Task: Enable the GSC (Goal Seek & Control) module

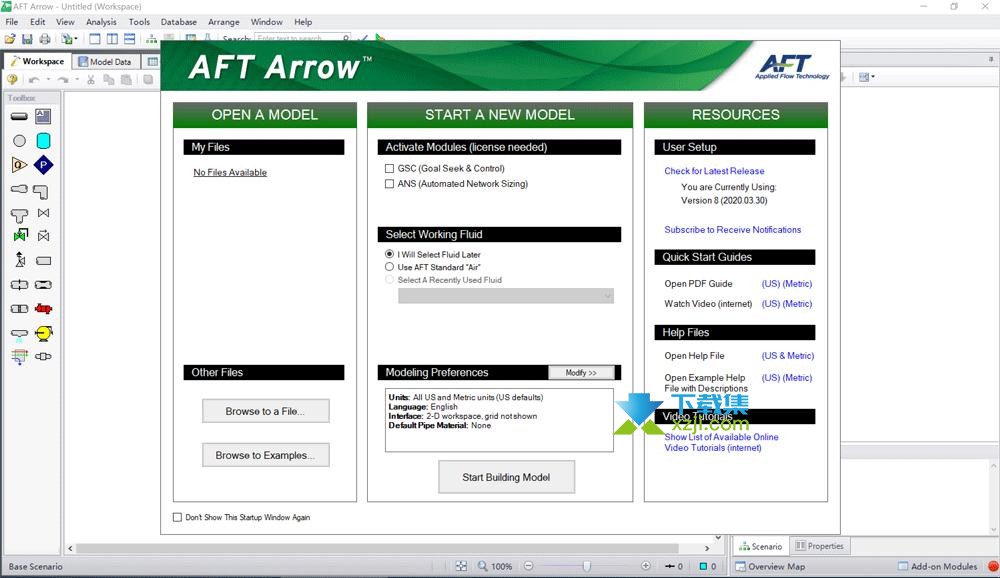Action: [390, 169]
